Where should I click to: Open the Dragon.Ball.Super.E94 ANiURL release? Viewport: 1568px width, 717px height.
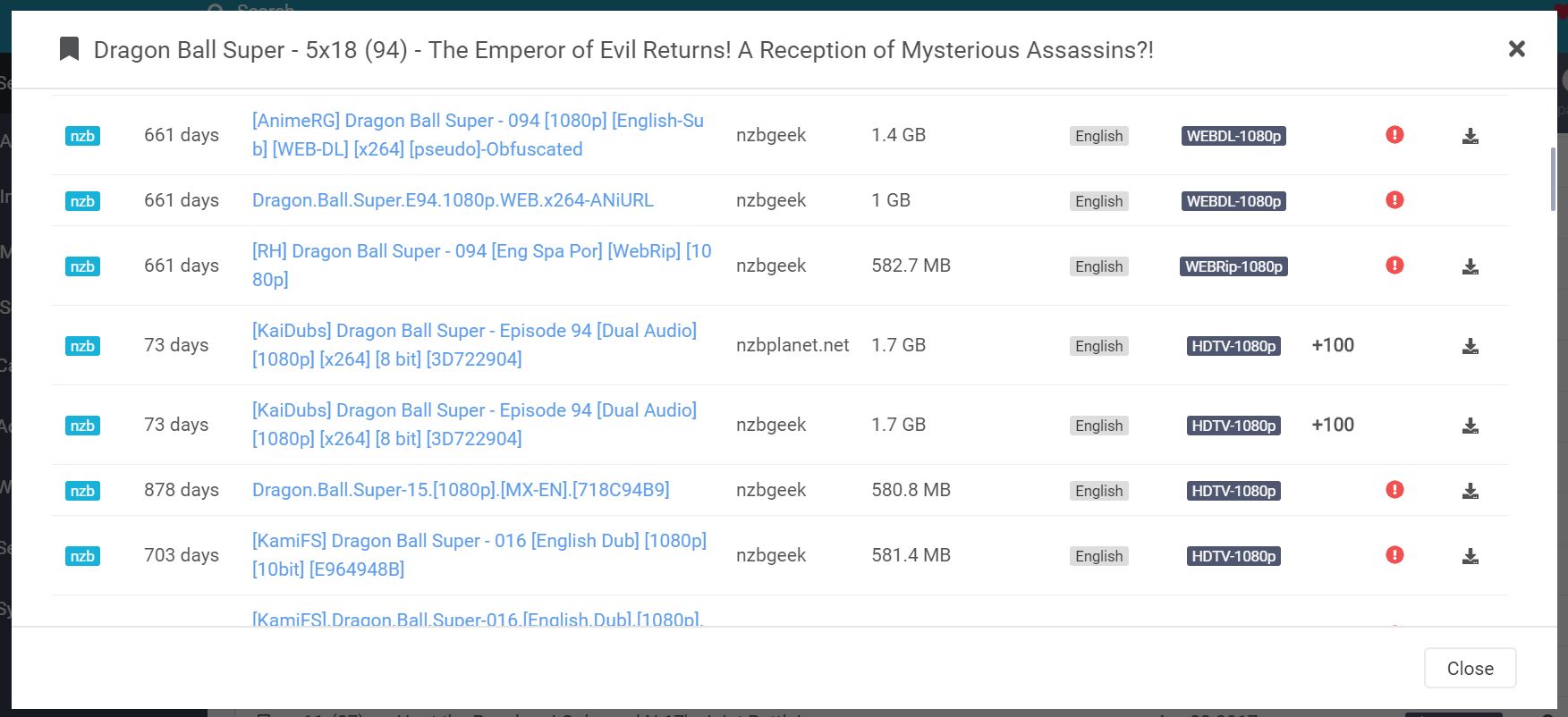[x=453, y=200]
